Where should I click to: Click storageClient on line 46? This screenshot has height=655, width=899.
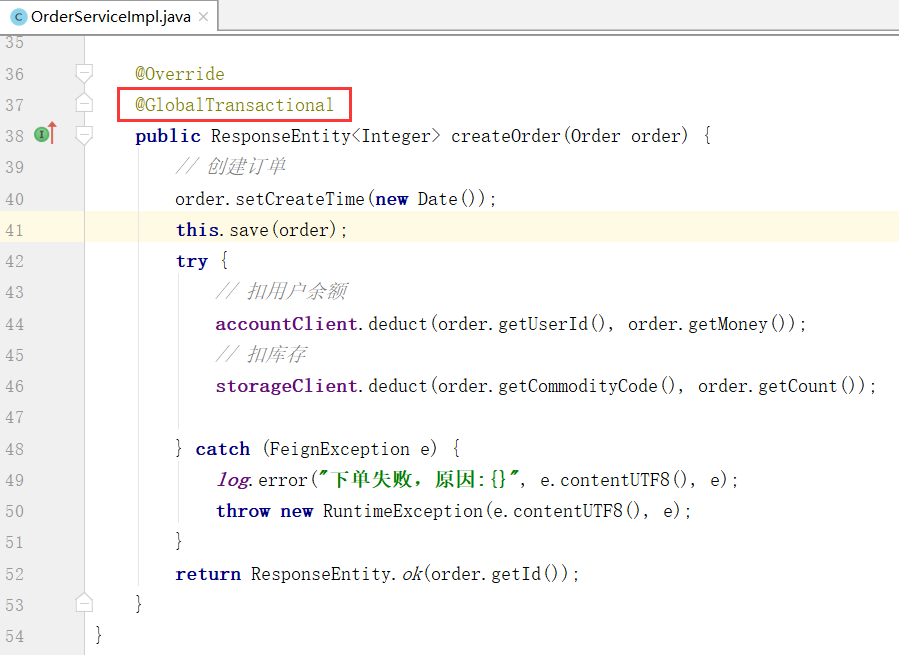pos(286,386)
